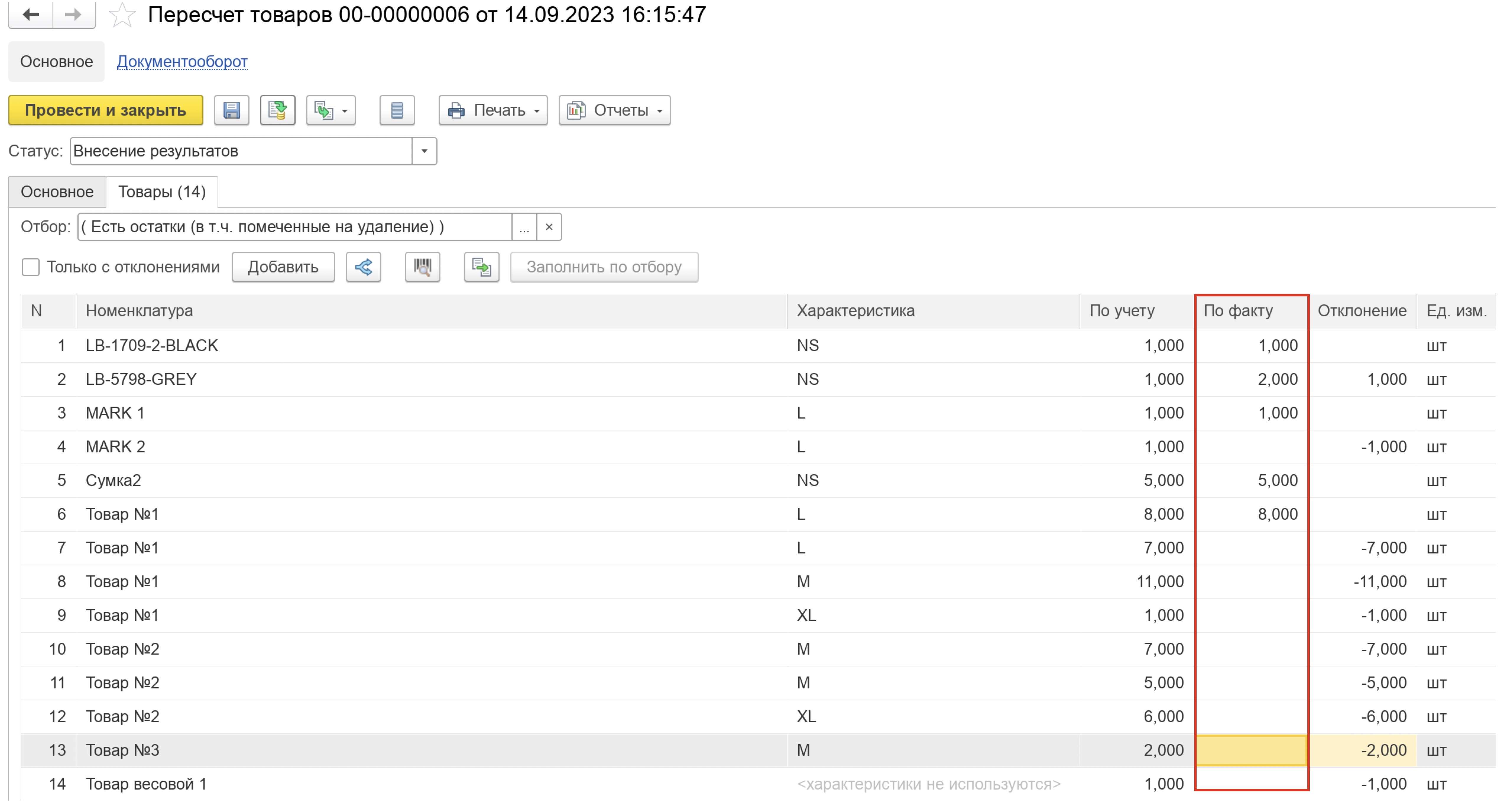The height and width of the screenshot is (812, 1512).
Task: Select row LB-5798-GREY
Action: pyautogui.click(x=758, y=379)
